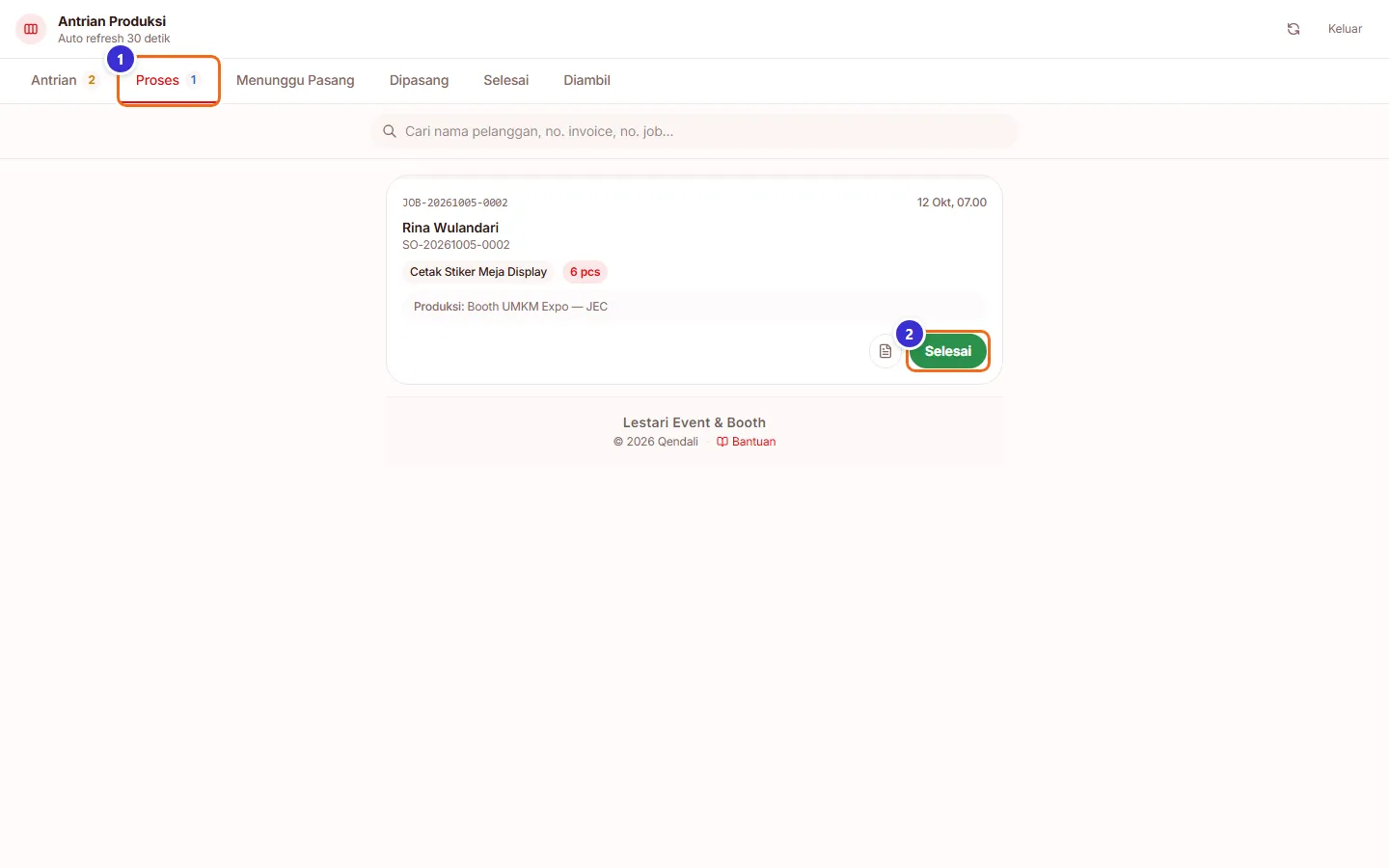This screenshot has height=868, width=1389.
Task: Go to the Dipasang tab
Action: (419, 80)
